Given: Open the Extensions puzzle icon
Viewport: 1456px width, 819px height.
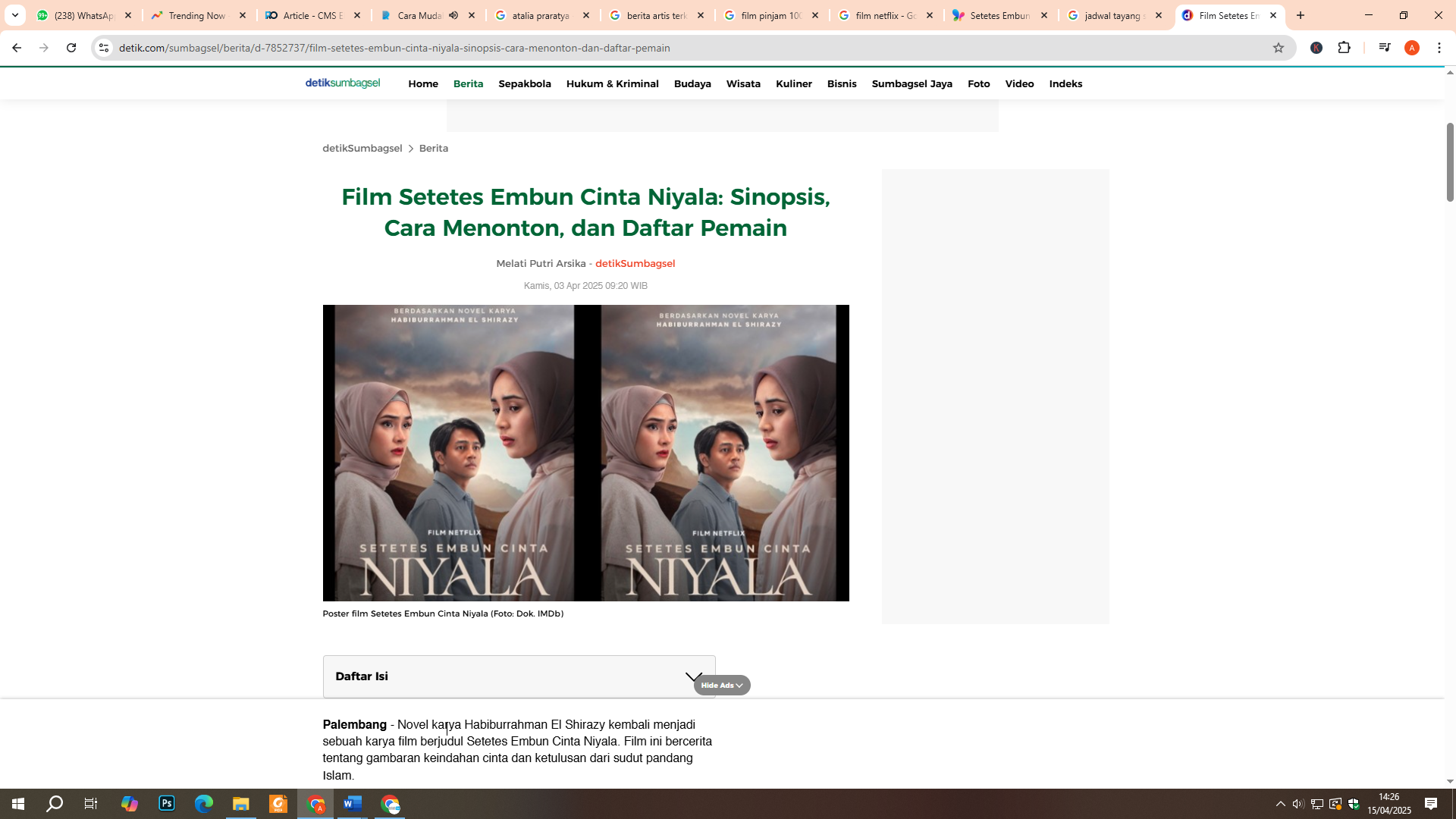Looking at the screenshot, I should 1345,48.
